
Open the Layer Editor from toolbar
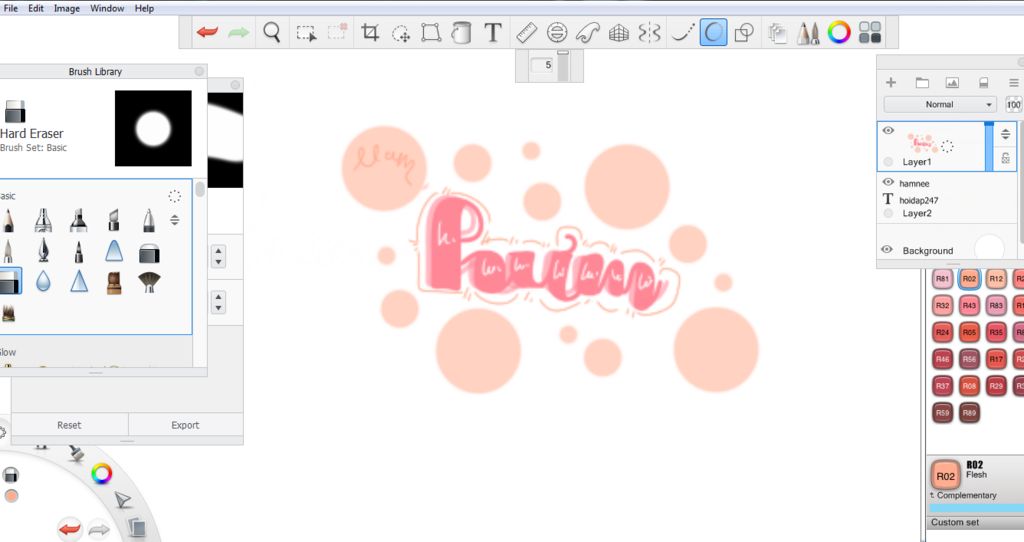click(777, 33)
